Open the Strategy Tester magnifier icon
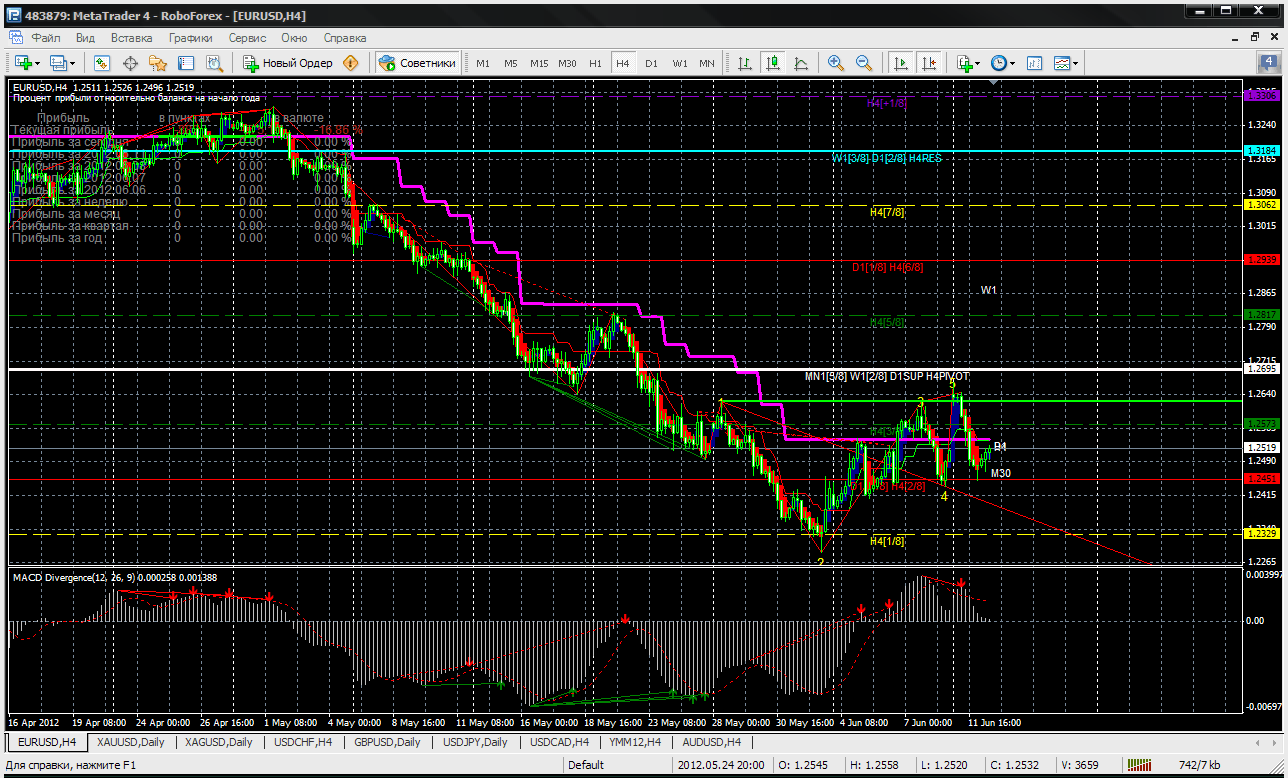 click(214, 63)
